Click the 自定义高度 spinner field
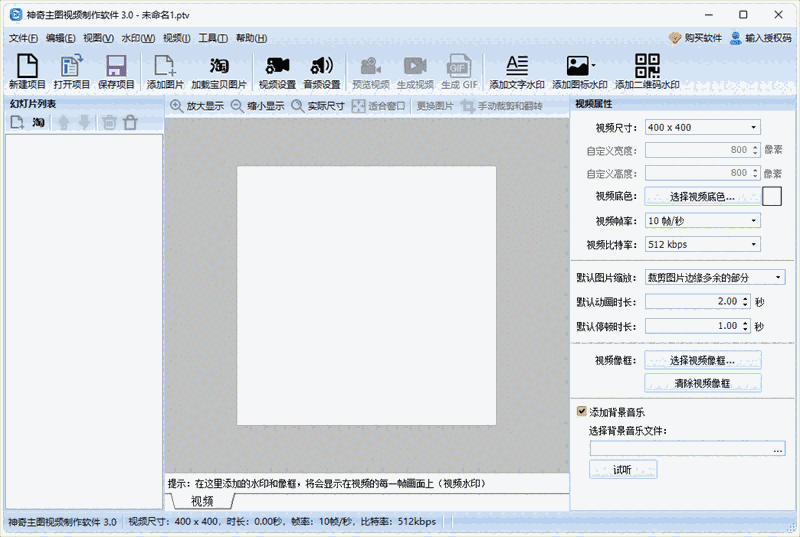800x537 pixels. (x=703, y=173)
